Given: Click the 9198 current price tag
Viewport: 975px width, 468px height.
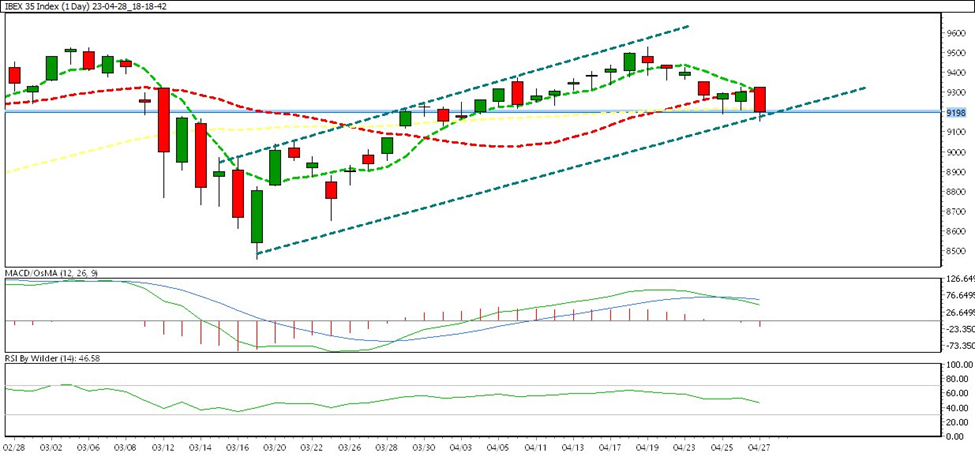Looking at the screenshot, I should (958, 112).
